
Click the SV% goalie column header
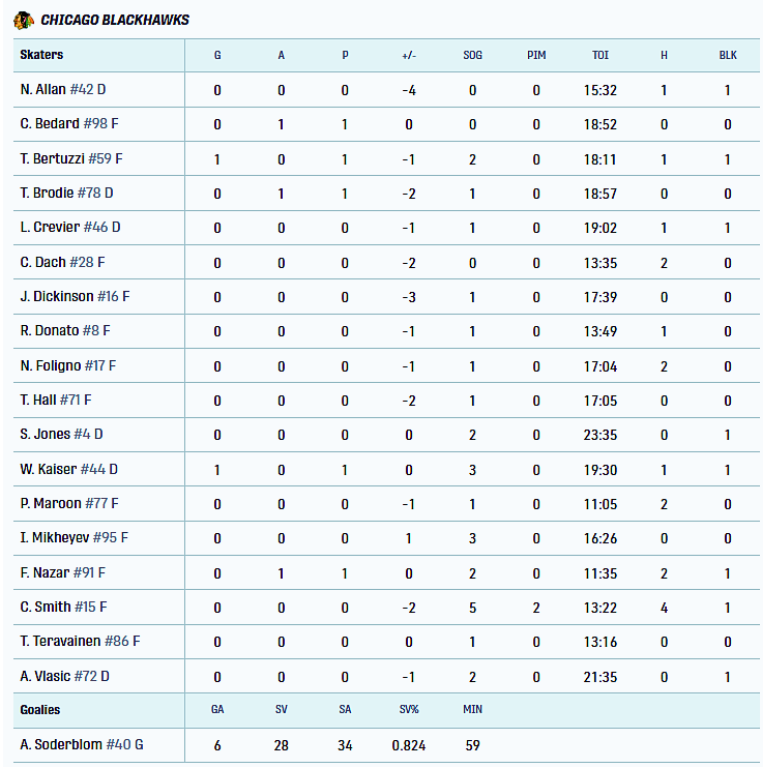[409, 709]
